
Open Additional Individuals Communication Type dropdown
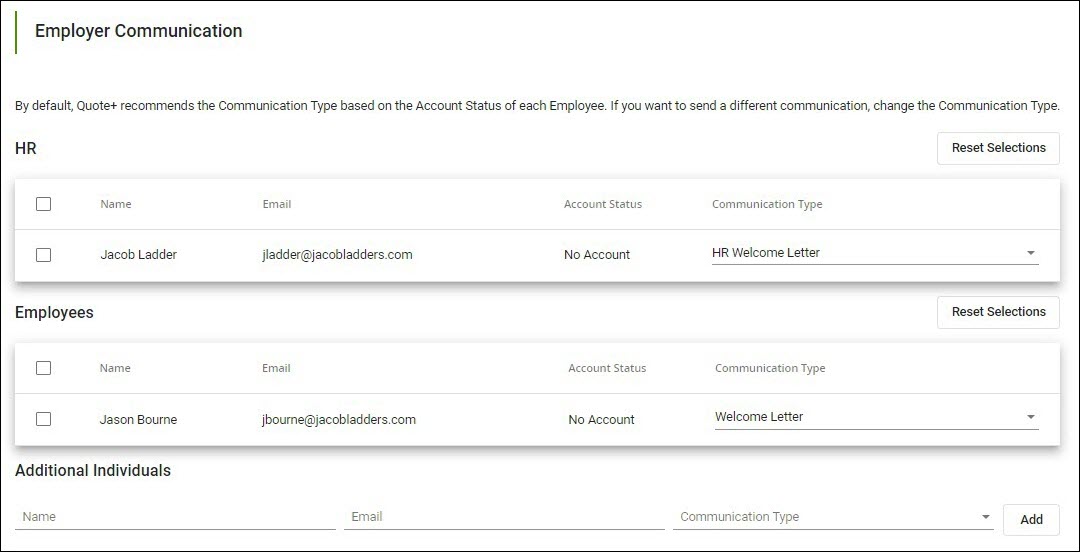[x=833, y=517]
